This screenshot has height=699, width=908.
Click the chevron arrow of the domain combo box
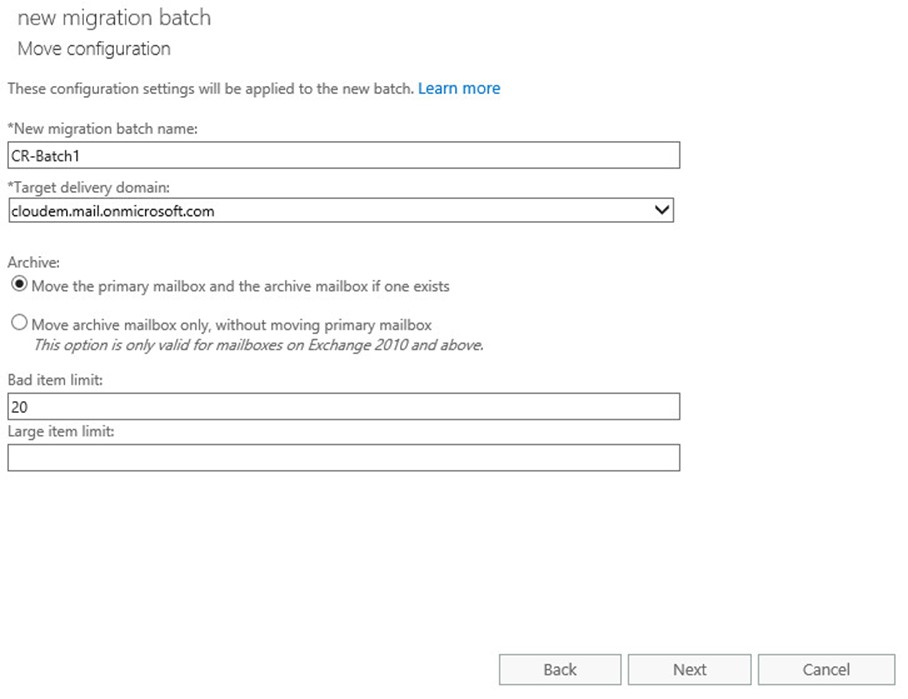[x=662, y=210]
